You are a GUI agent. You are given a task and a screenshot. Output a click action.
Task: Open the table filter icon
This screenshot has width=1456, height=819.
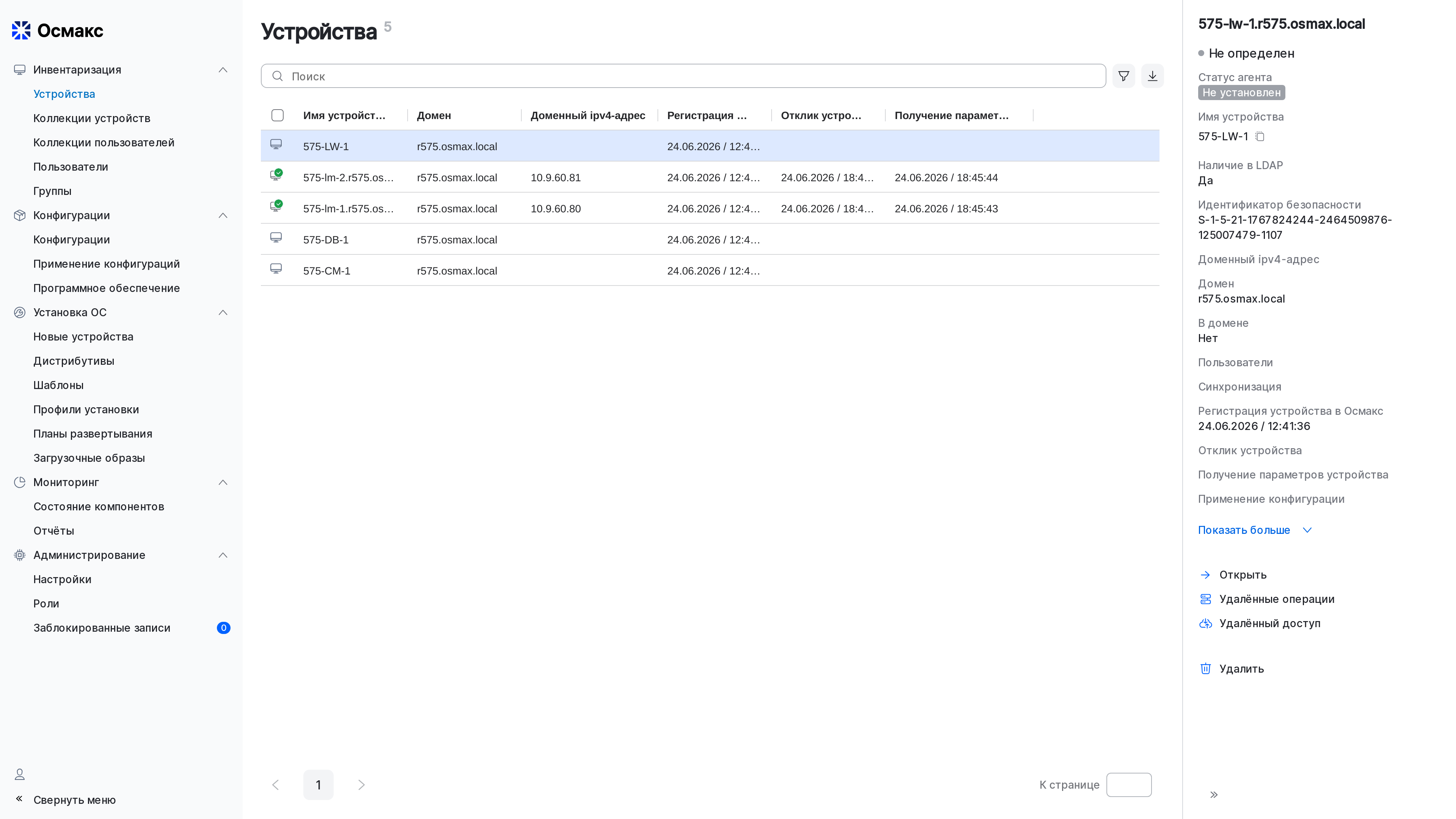coord(1123,76)
